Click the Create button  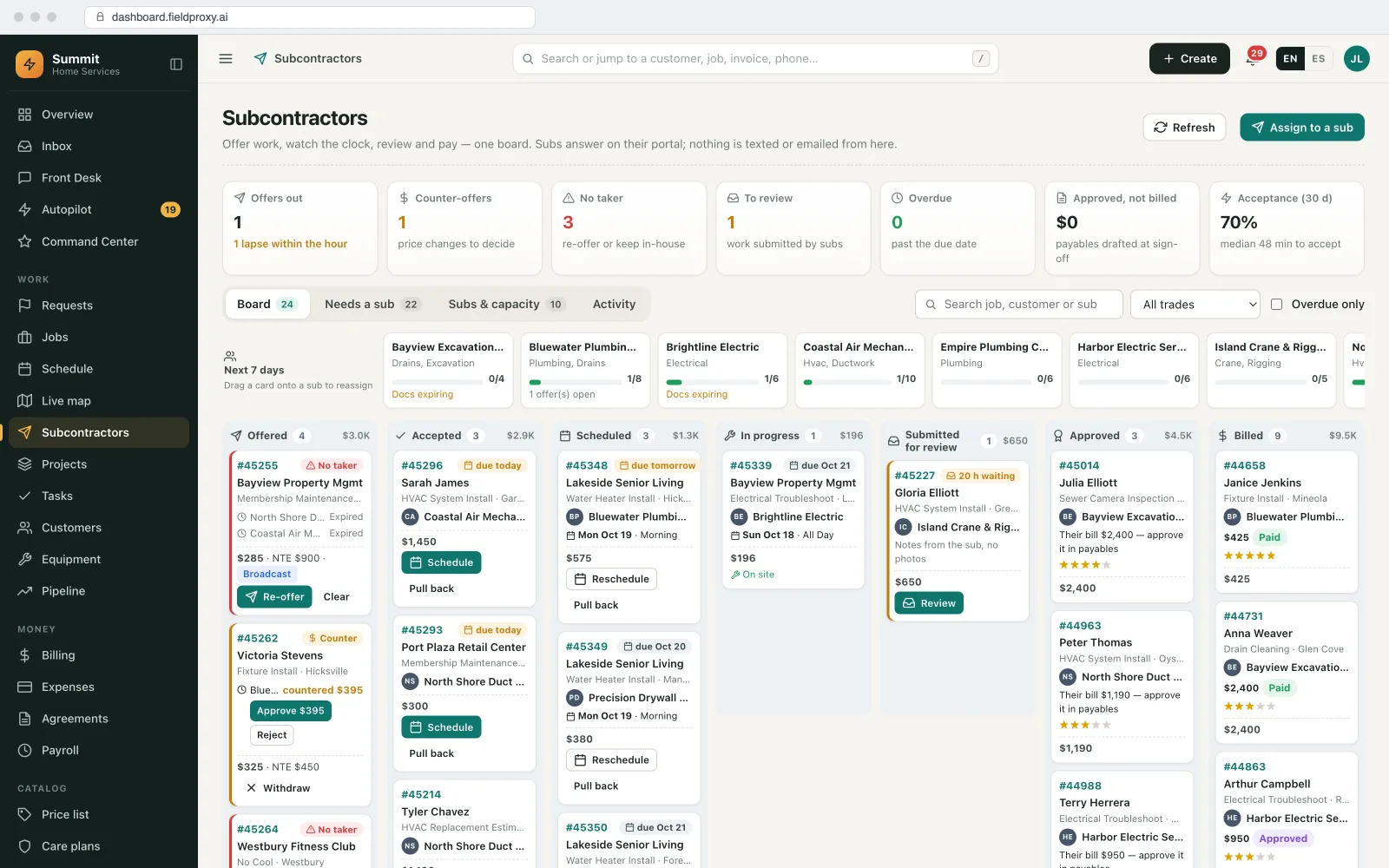click(x=1189, y=59)
